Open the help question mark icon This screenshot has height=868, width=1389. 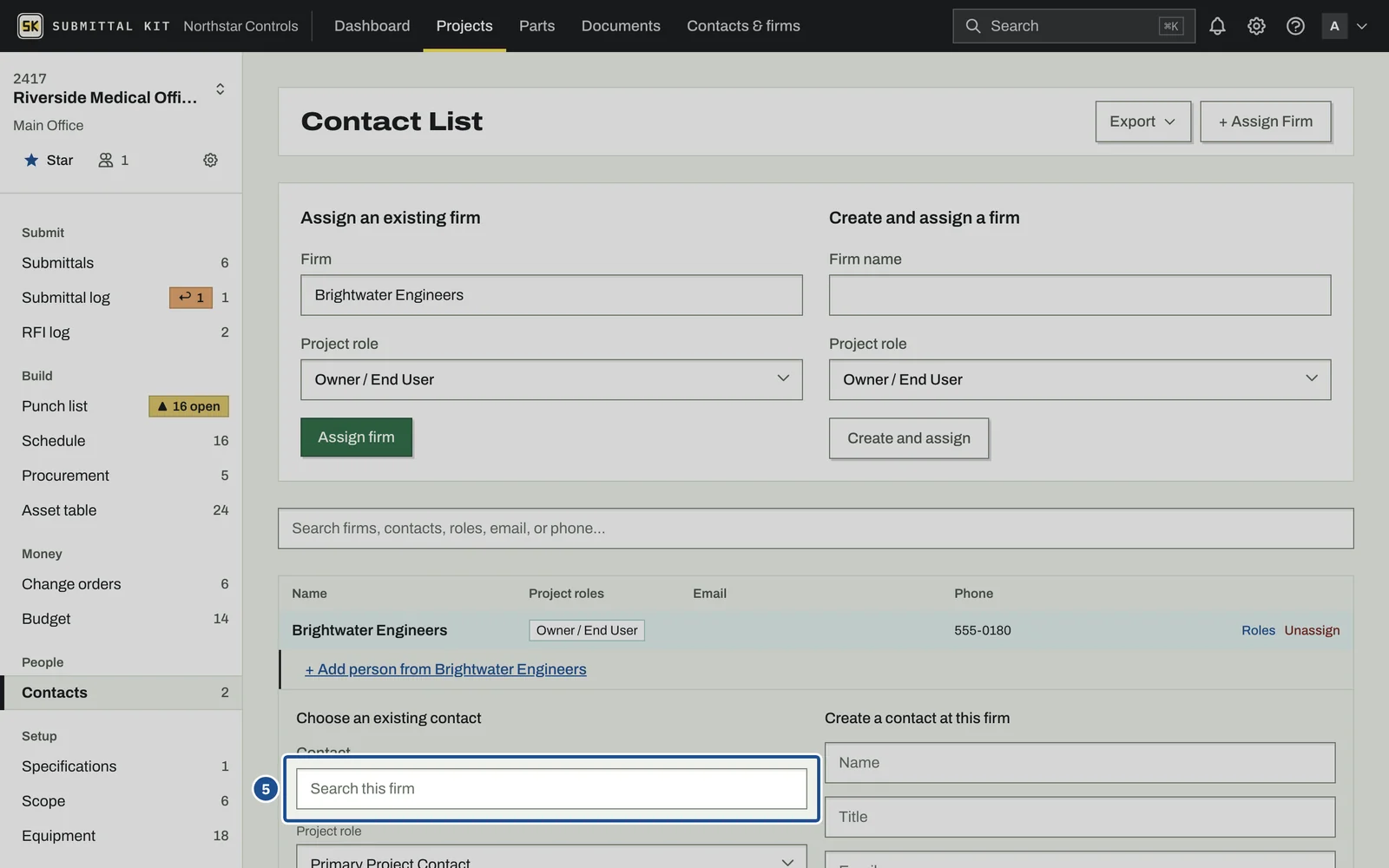[x=1295, y=26]
